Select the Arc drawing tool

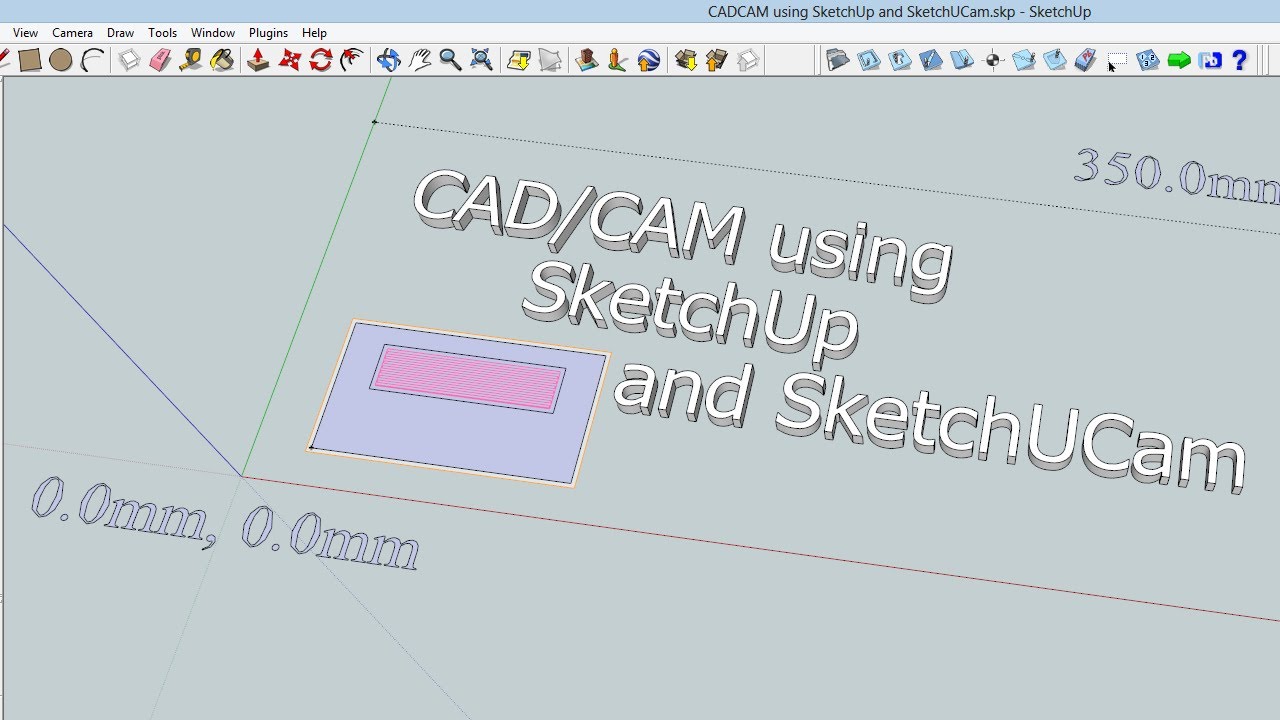pos(92,60)
